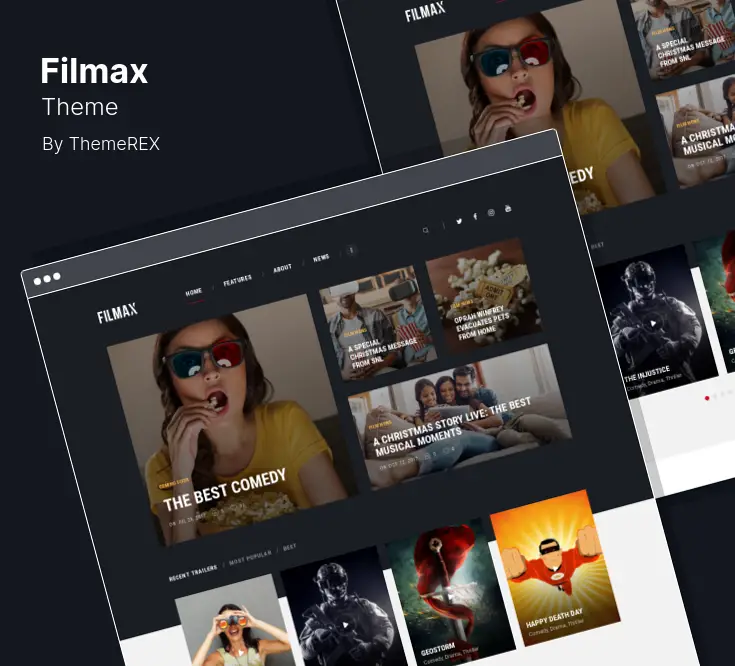Open the Instagram social icon

click(491, 212)
